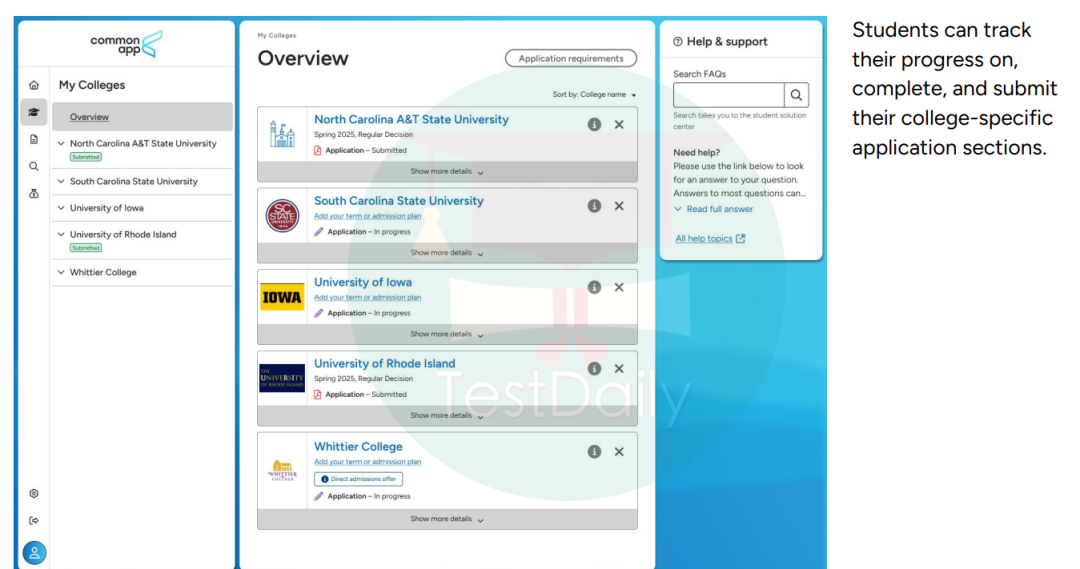Viewport: 1080px width, 569px height.
Task: Click Submitted badge under University of Rhode Island sidebar
Action: click(x=86, y=248)
